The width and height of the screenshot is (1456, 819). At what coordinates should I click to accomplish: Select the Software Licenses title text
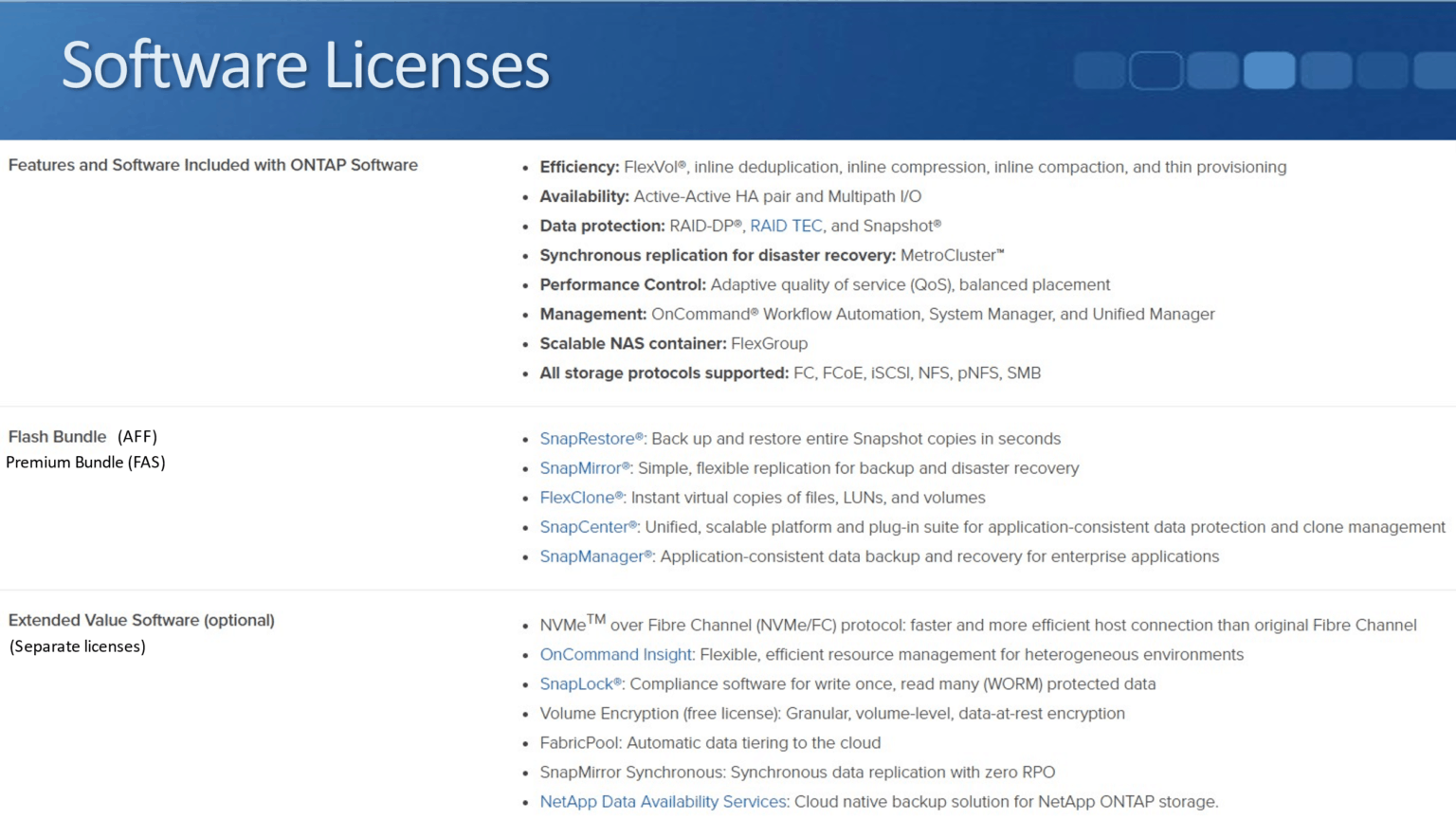click(306, 65)
